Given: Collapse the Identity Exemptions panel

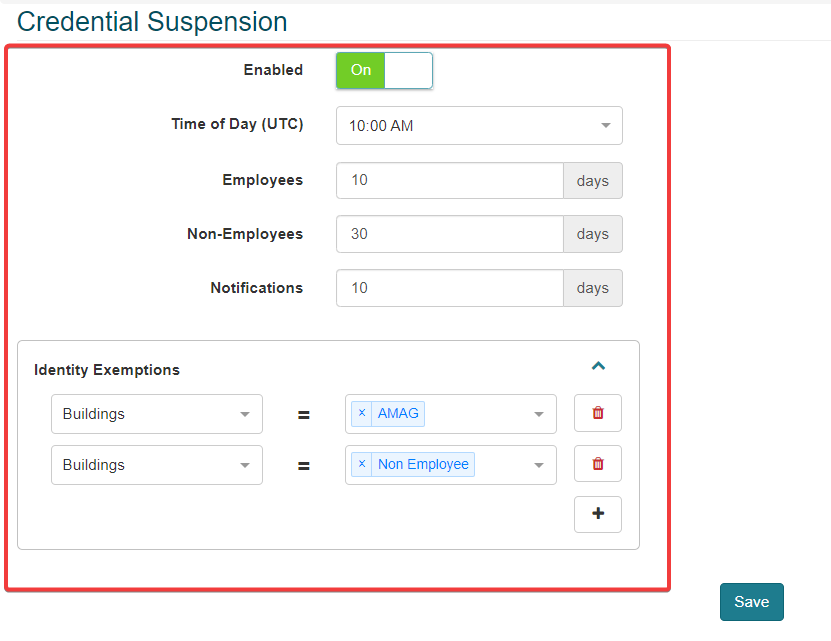Looking at the screenshot, I should [x=598, y=366].
